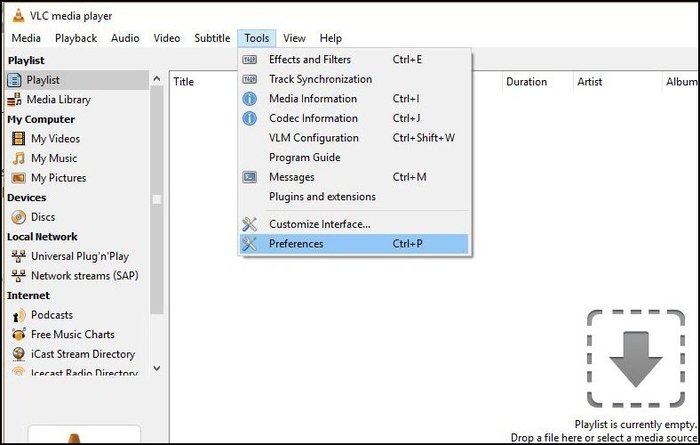The image size is (700, 445).
Task: Click the My Videos film icon
Action: point(18,138)
